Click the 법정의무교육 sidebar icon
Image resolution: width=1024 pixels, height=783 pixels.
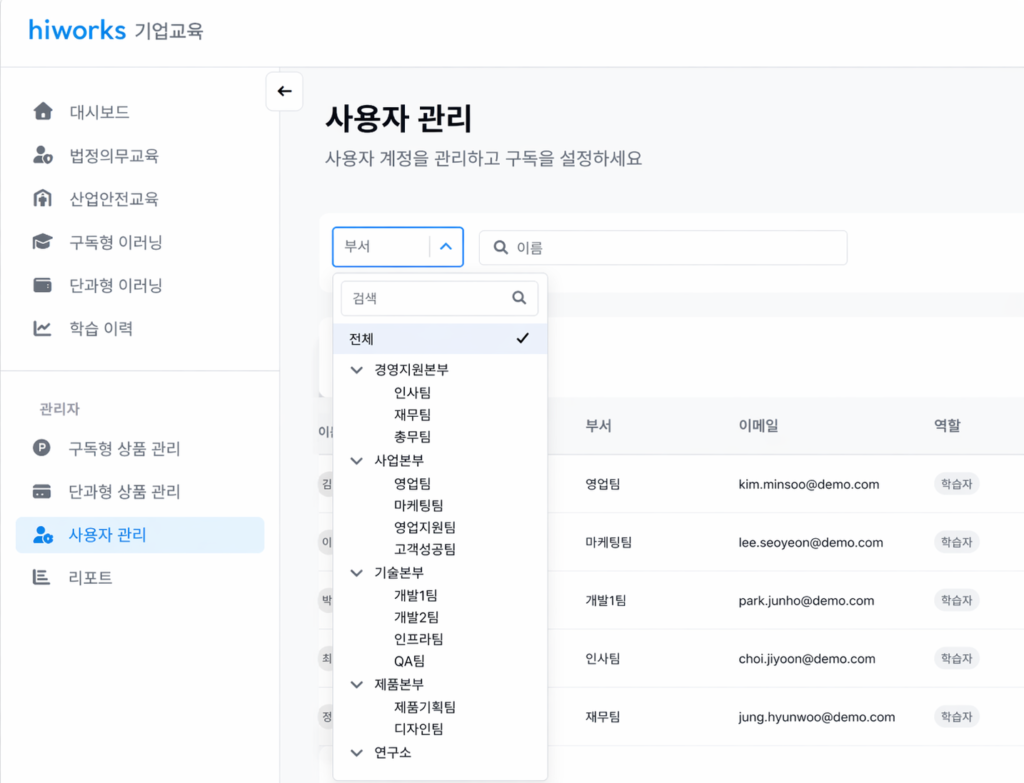point(42,156)
